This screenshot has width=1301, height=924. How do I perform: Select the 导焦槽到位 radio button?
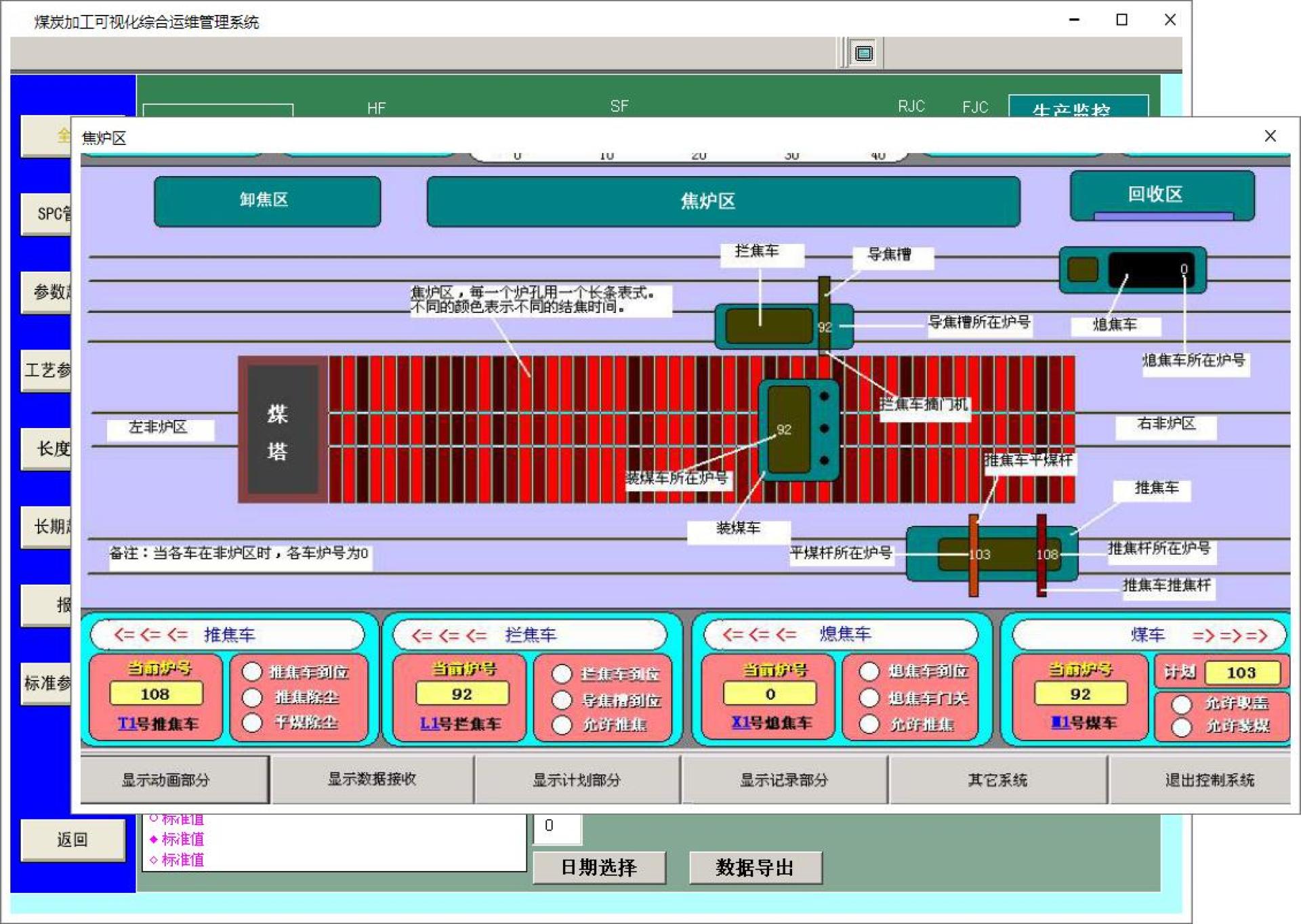pyautogui.click(x=562, y=700)
